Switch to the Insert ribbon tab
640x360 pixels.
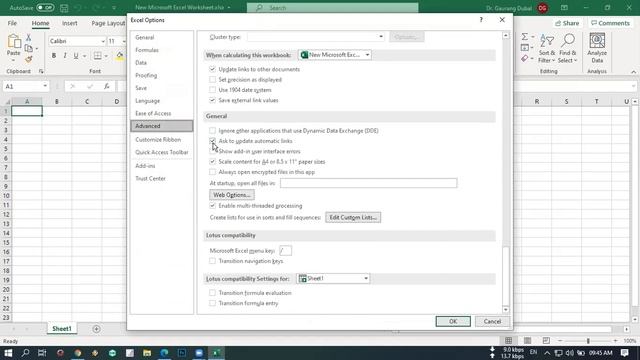pyautogui.click(x=69, y=23)
